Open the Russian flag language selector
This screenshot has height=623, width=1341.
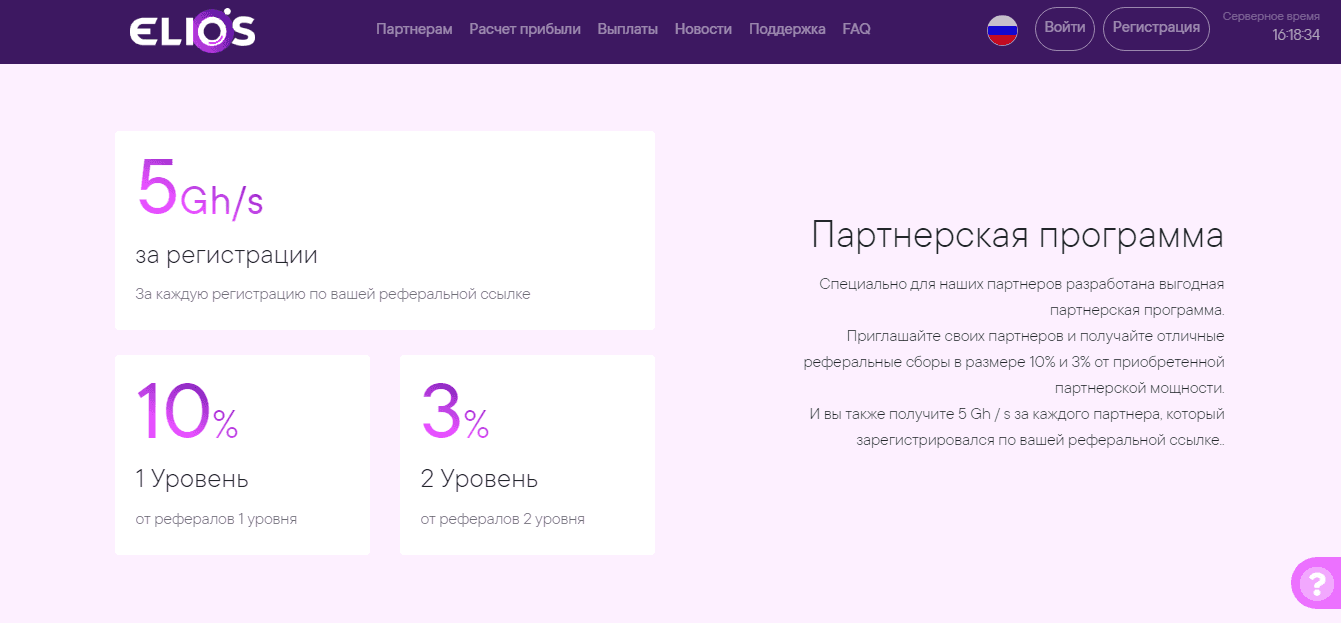(x=1000, y=30)
